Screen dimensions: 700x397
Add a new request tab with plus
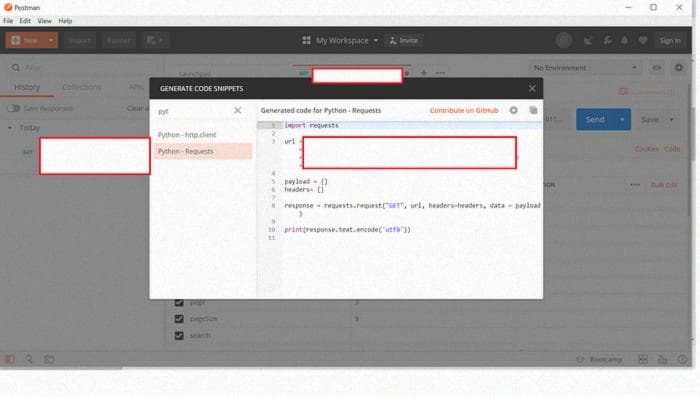point(424,73)
